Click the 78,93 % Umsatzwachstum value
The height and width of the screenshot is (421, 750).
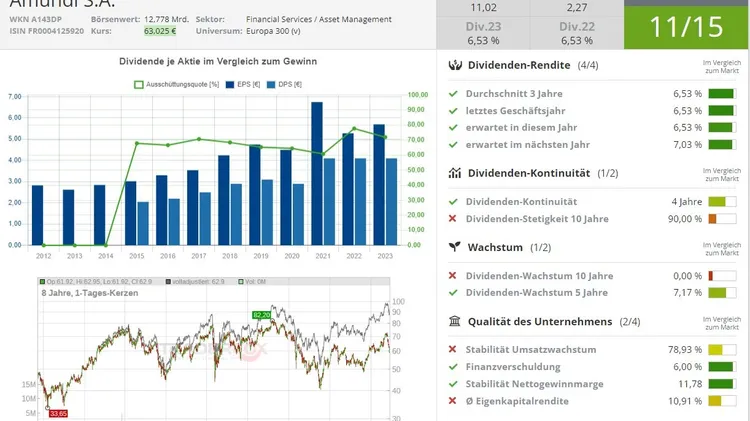pos(685,350)
